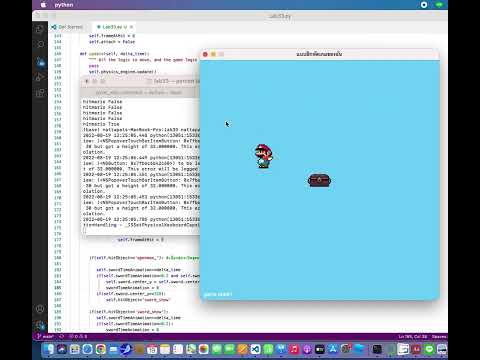This screenshot has height=360, width=480.
Task: Open the Explorer view in the activity bar
Action: [x=40, y=29]
